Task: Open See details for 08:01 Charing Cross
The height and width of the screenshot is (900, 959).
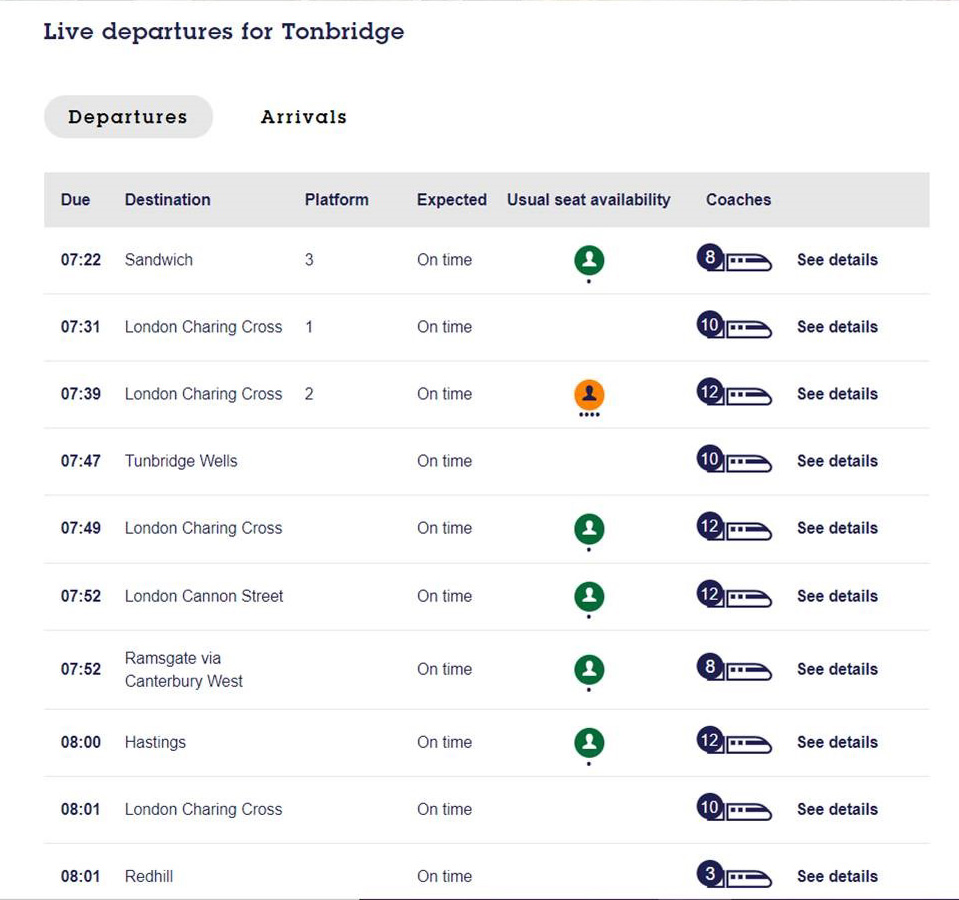Action: [x=837, y=810]
